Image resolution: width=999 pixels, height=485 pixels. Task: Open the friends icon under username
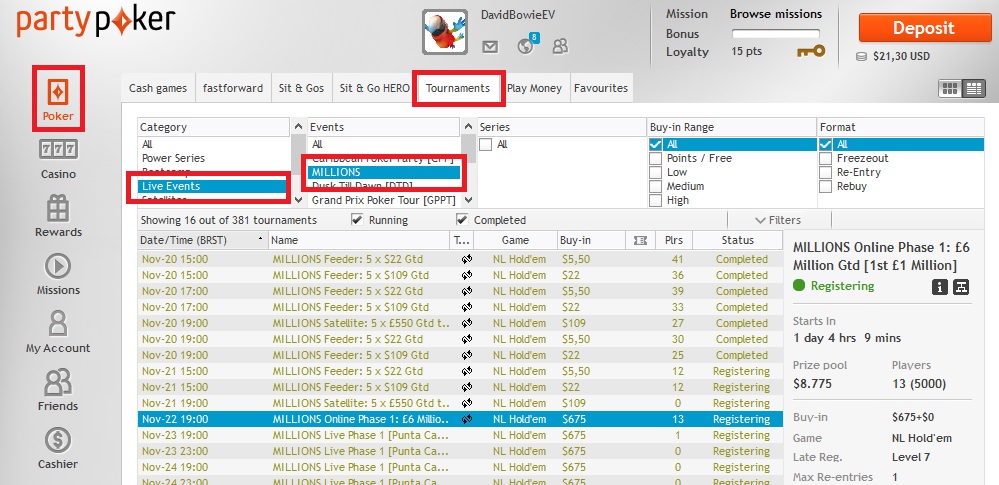click(560, 46)
